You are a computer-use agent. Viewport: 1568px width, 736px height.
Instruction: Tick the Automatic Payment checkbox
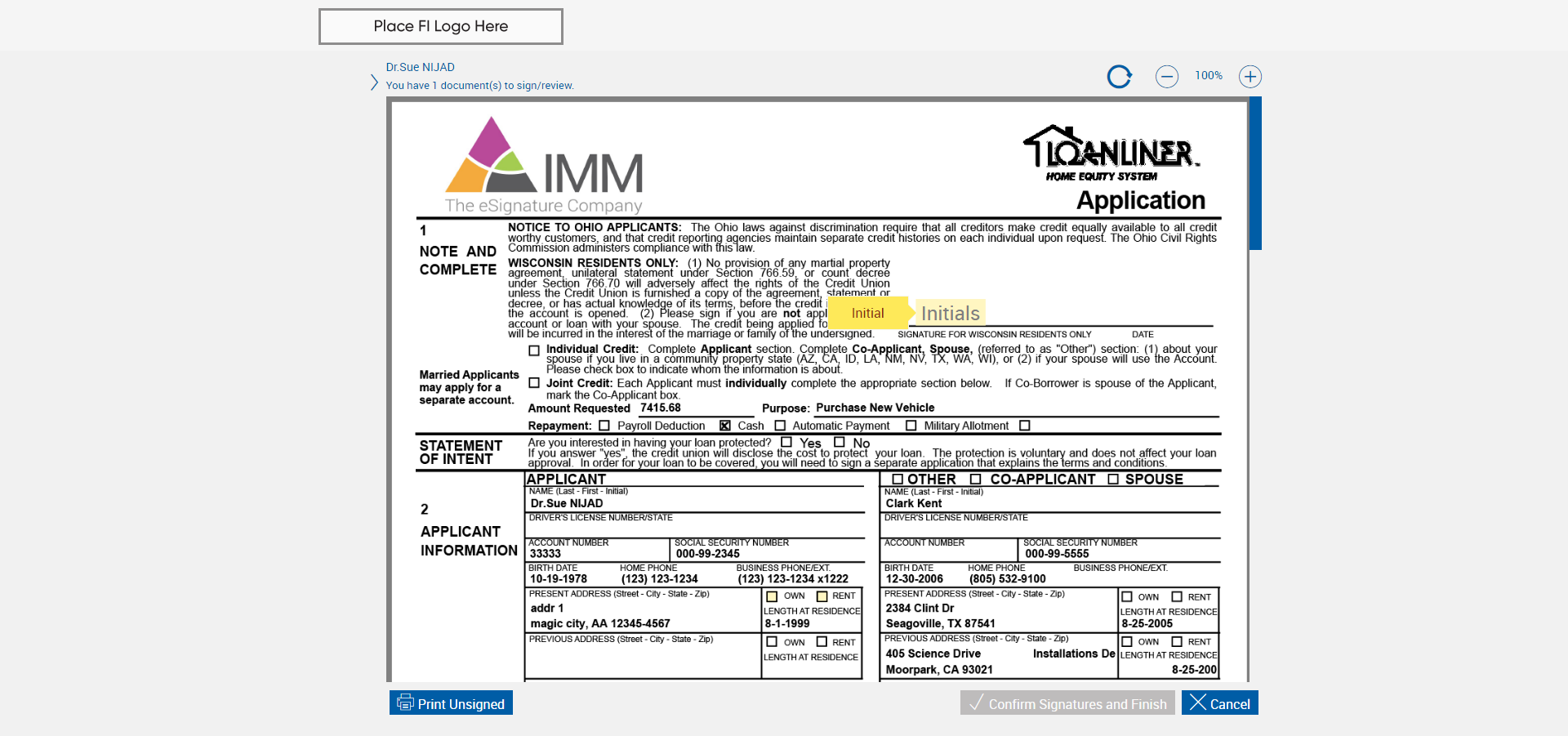780,426
